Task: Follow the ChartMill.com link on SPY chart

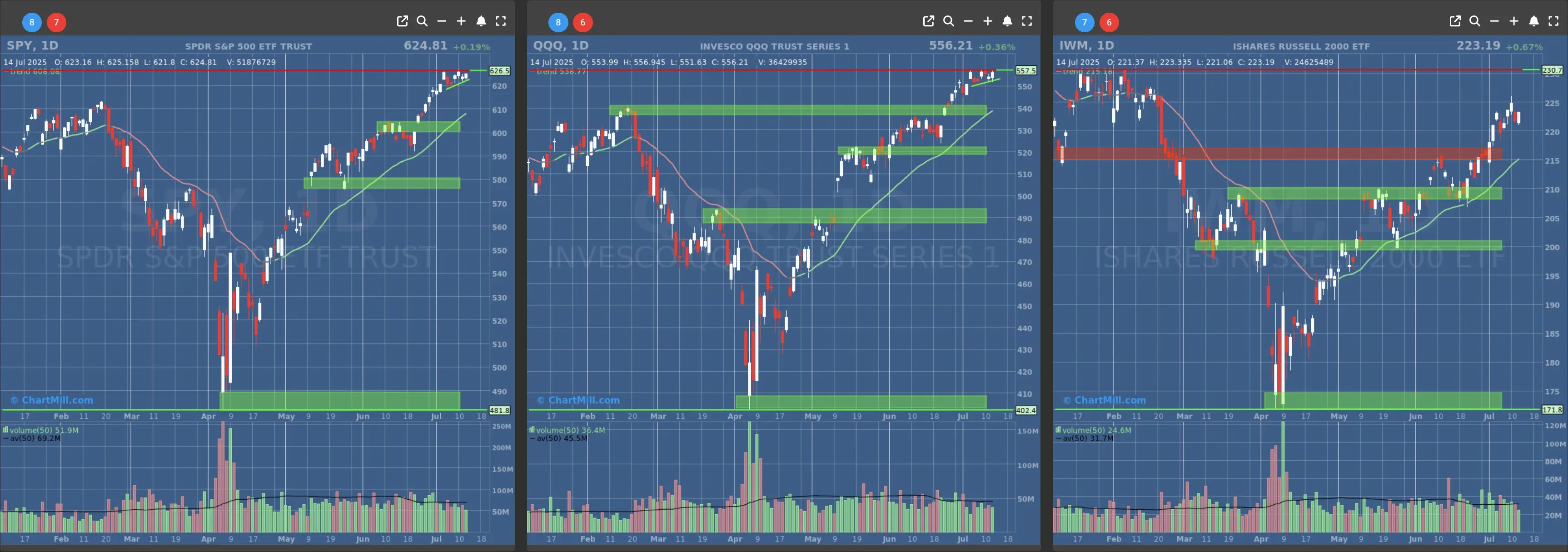Action: click(52, 400)
